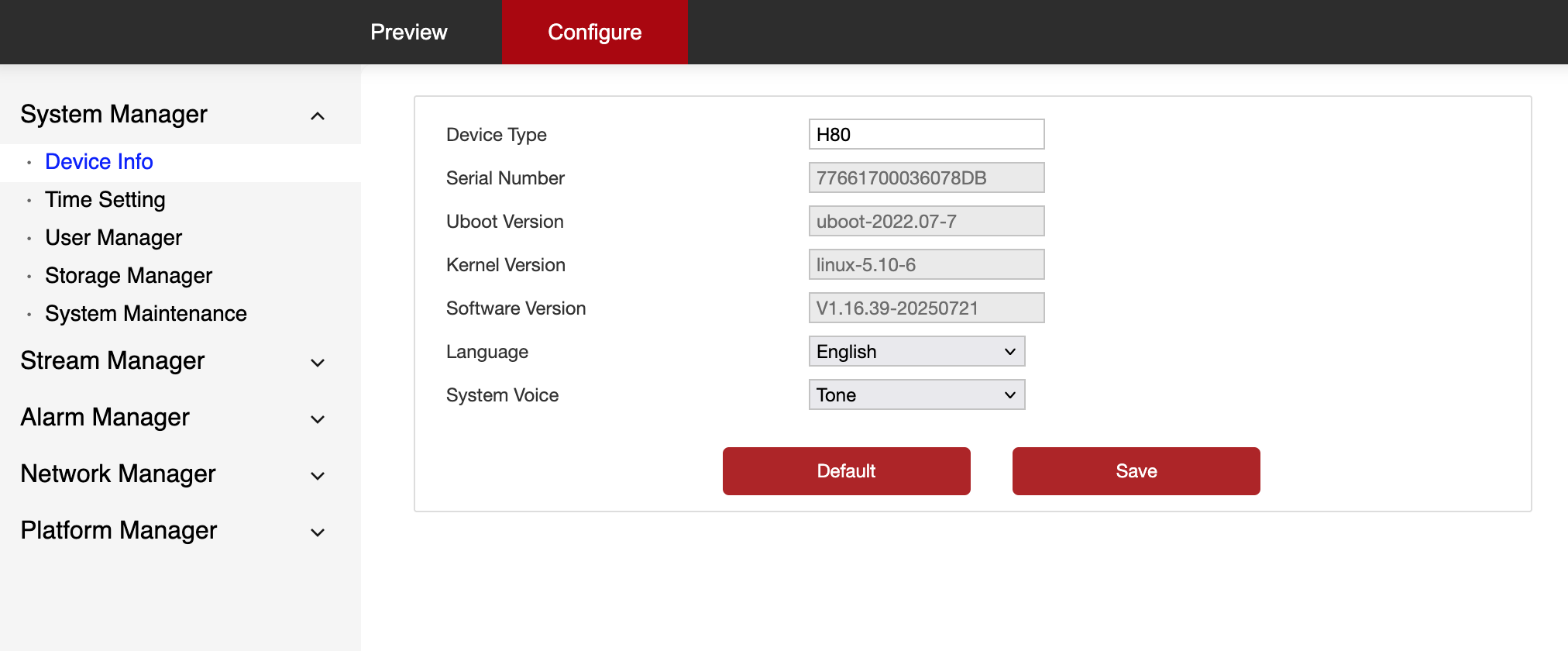Select the Configure tab
This screenshot has width=1568, height=651.
click(x=594, y=32)
